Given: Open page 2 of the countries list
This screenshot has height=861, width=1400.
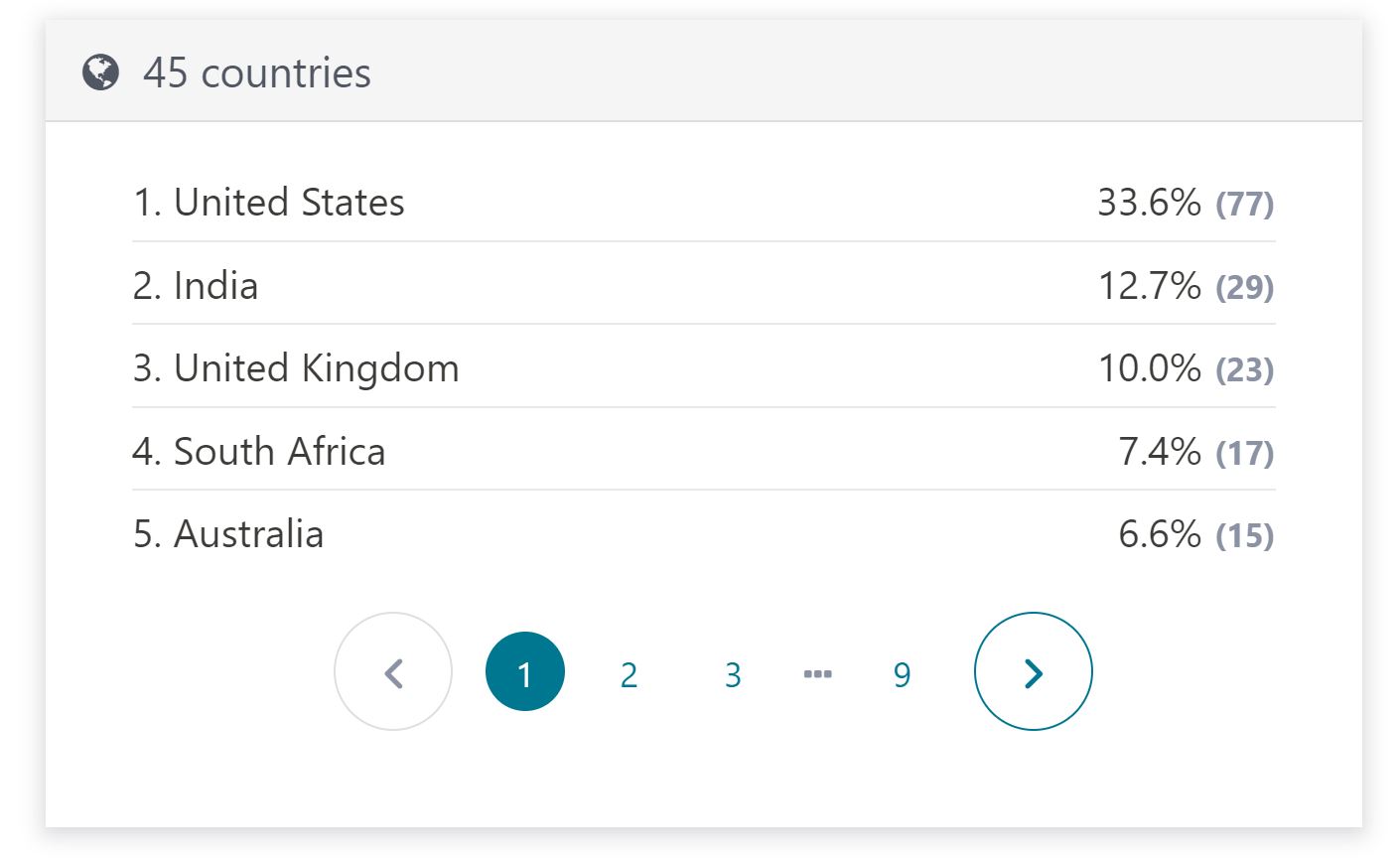Looking at the screenshot, I should (629, 674).
